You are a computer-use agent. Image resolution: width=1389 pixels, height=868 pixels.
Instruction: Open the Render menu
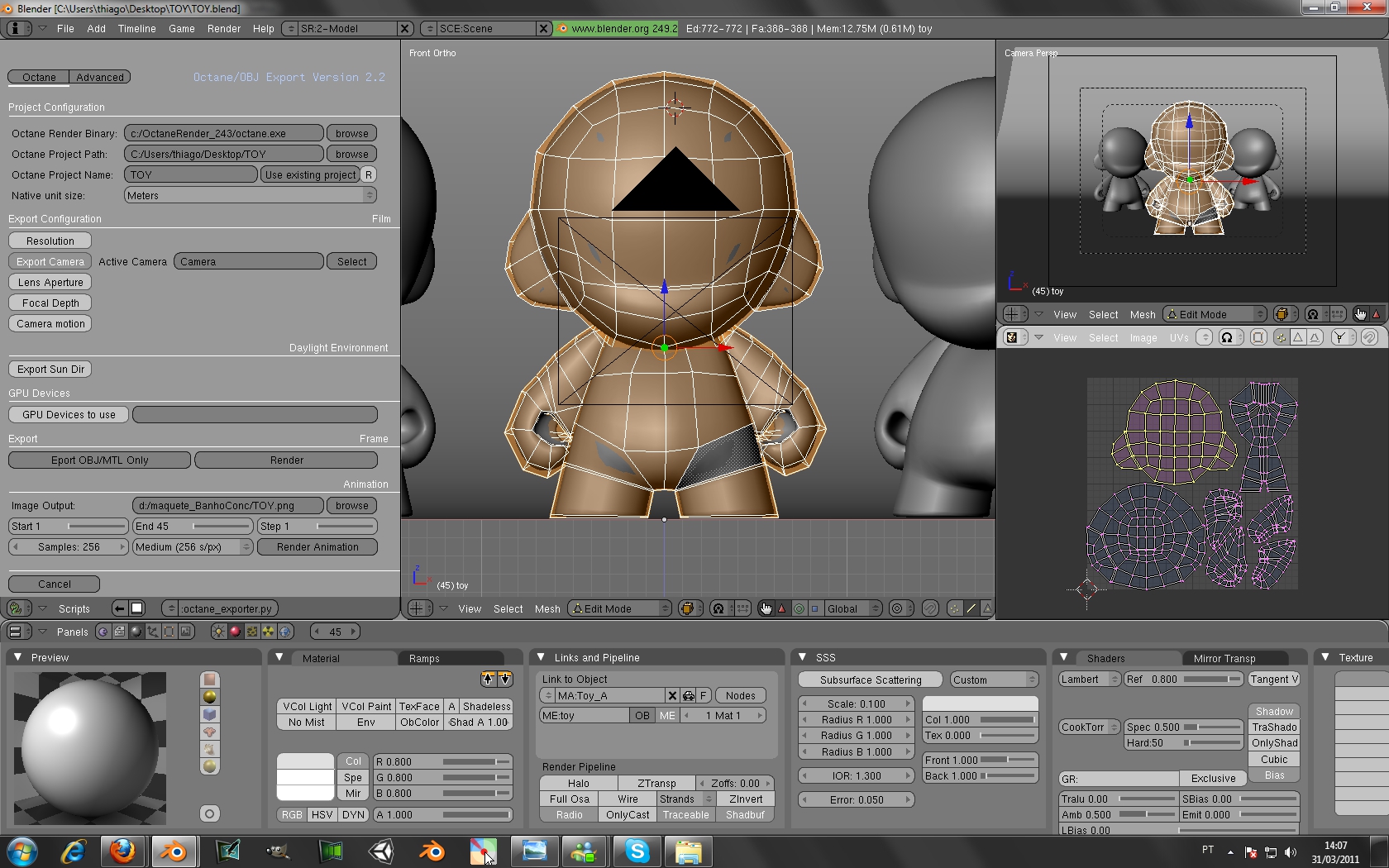click(223, 29)
